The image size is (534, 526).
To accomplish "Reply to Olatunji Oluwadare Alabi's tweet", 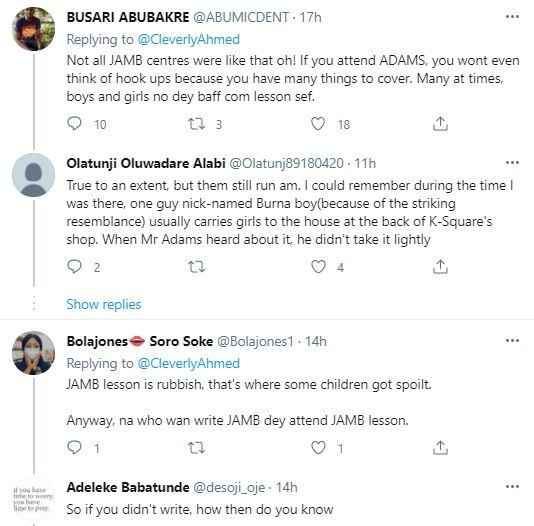I will click(74, 266).
